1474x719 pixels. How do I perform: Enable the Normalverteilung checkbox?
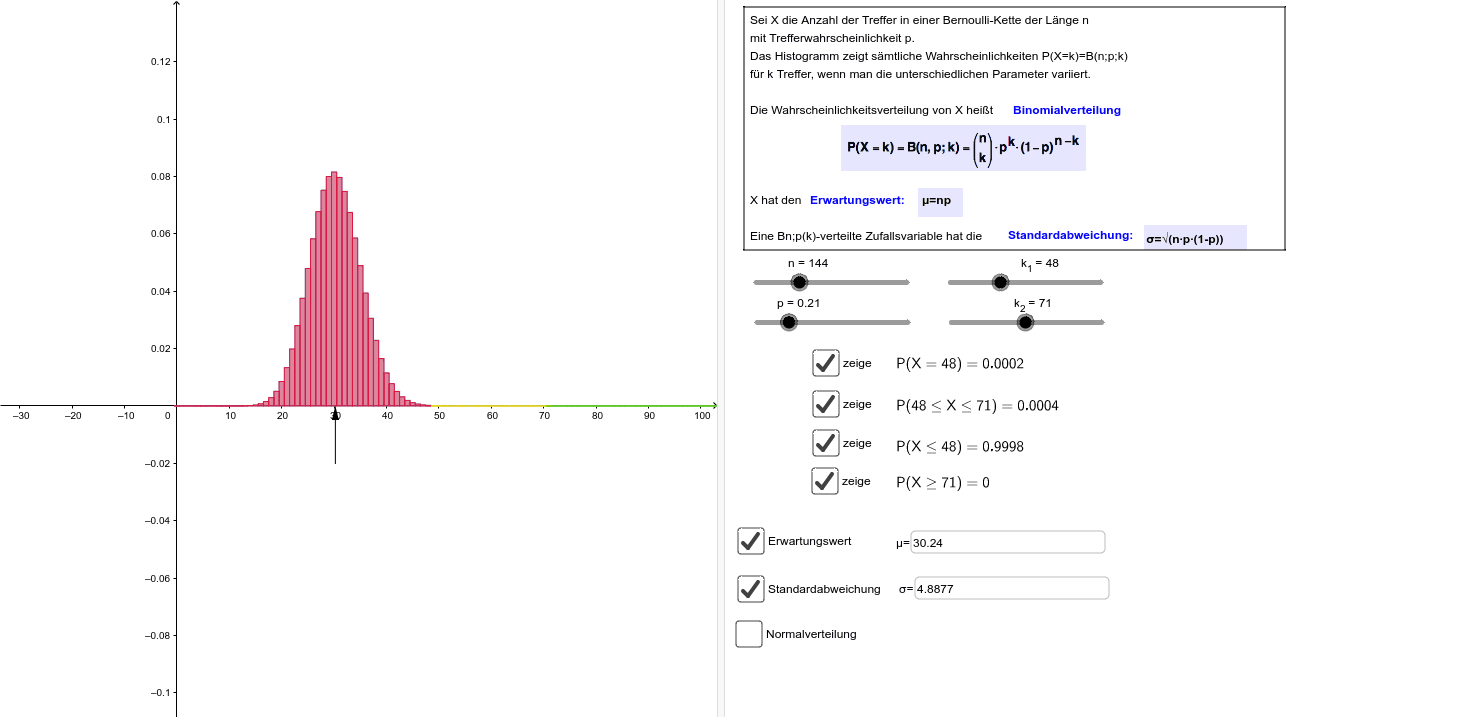[749, 634]
